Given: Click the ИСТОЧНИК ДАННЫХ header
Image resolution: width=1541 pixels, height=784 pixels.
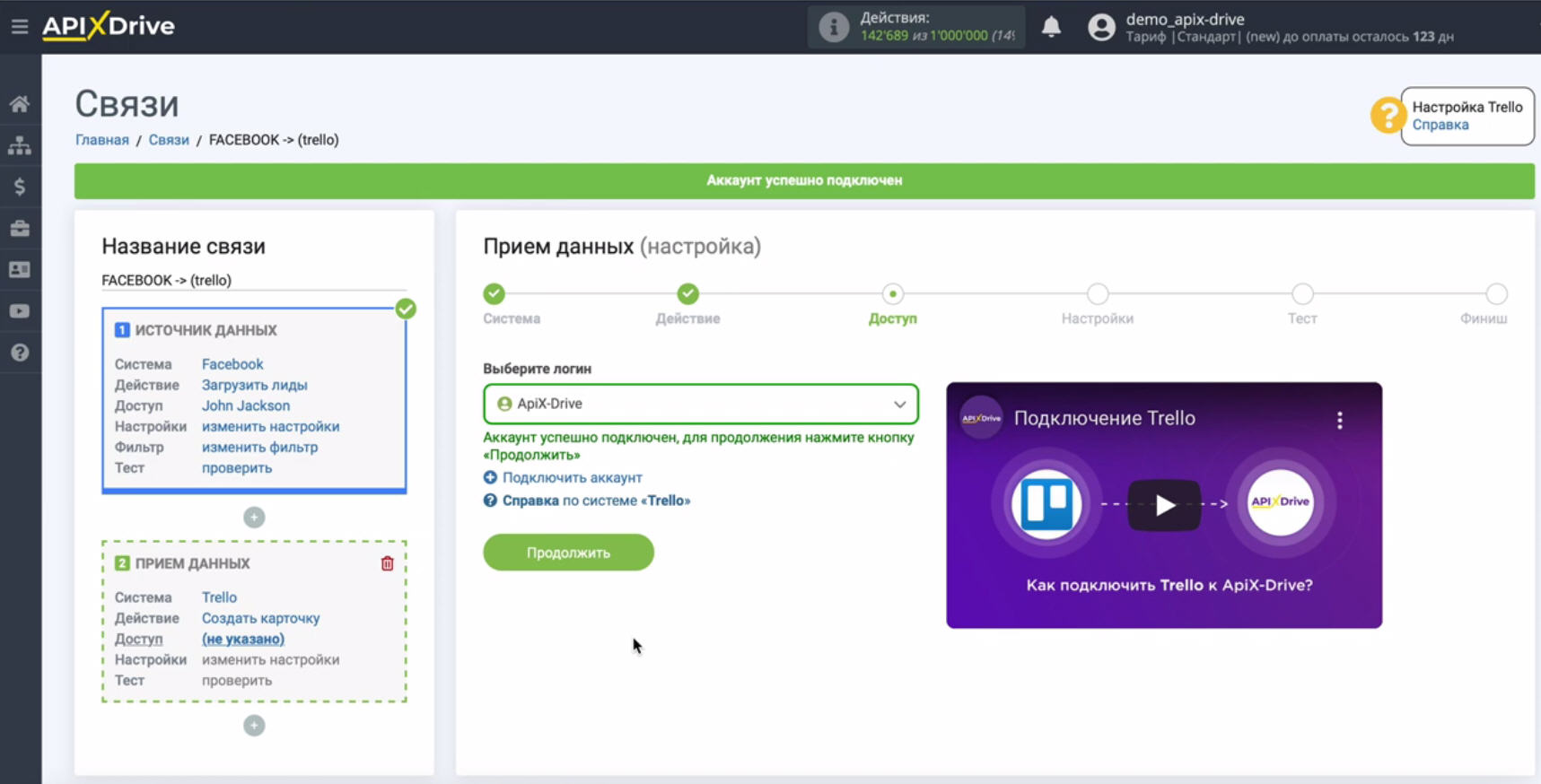Looking at the screenshot, I should click(x=206, y=330).
